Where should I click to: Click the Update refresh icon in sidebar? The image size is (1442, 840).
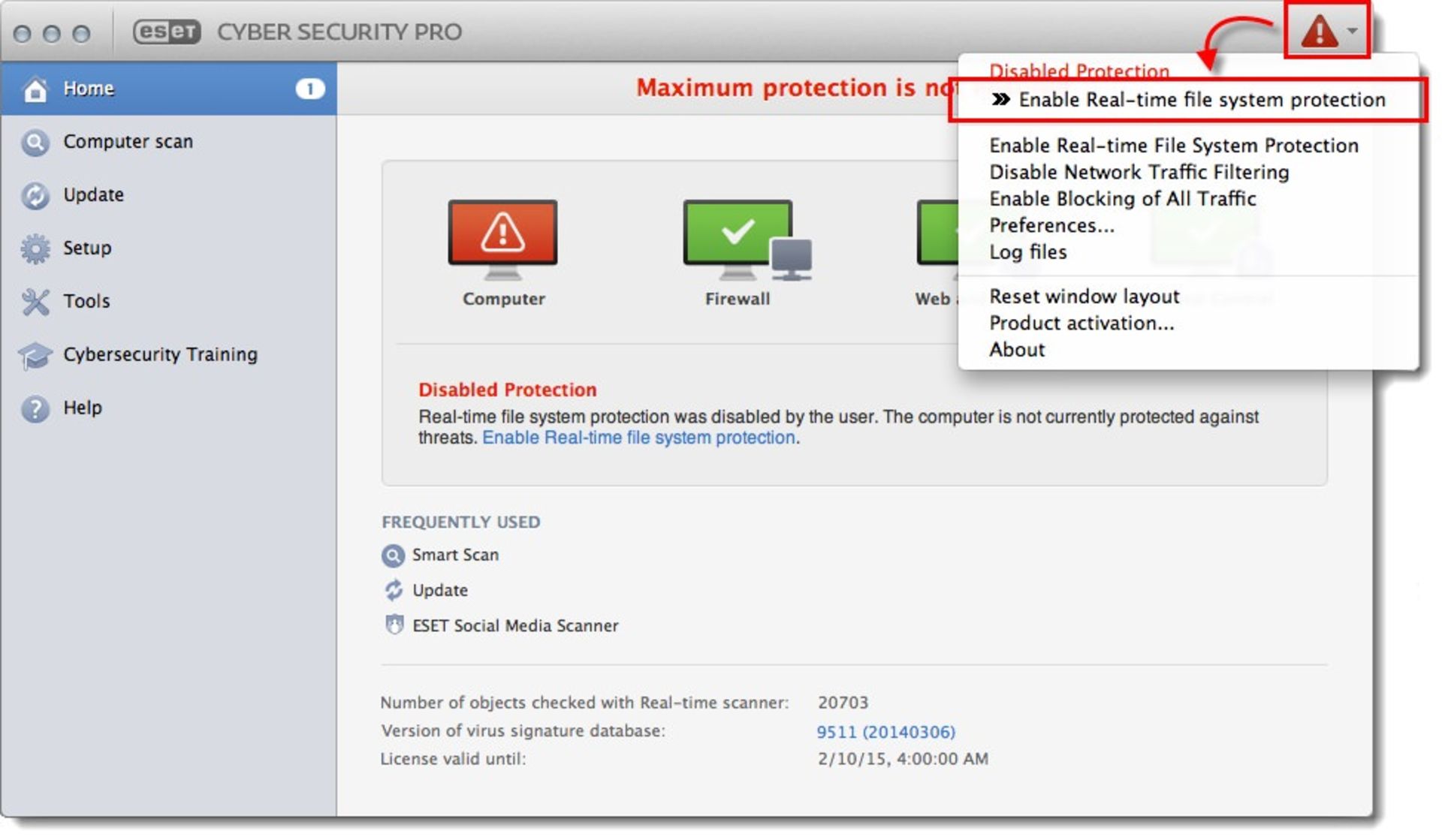click(35, 195)
